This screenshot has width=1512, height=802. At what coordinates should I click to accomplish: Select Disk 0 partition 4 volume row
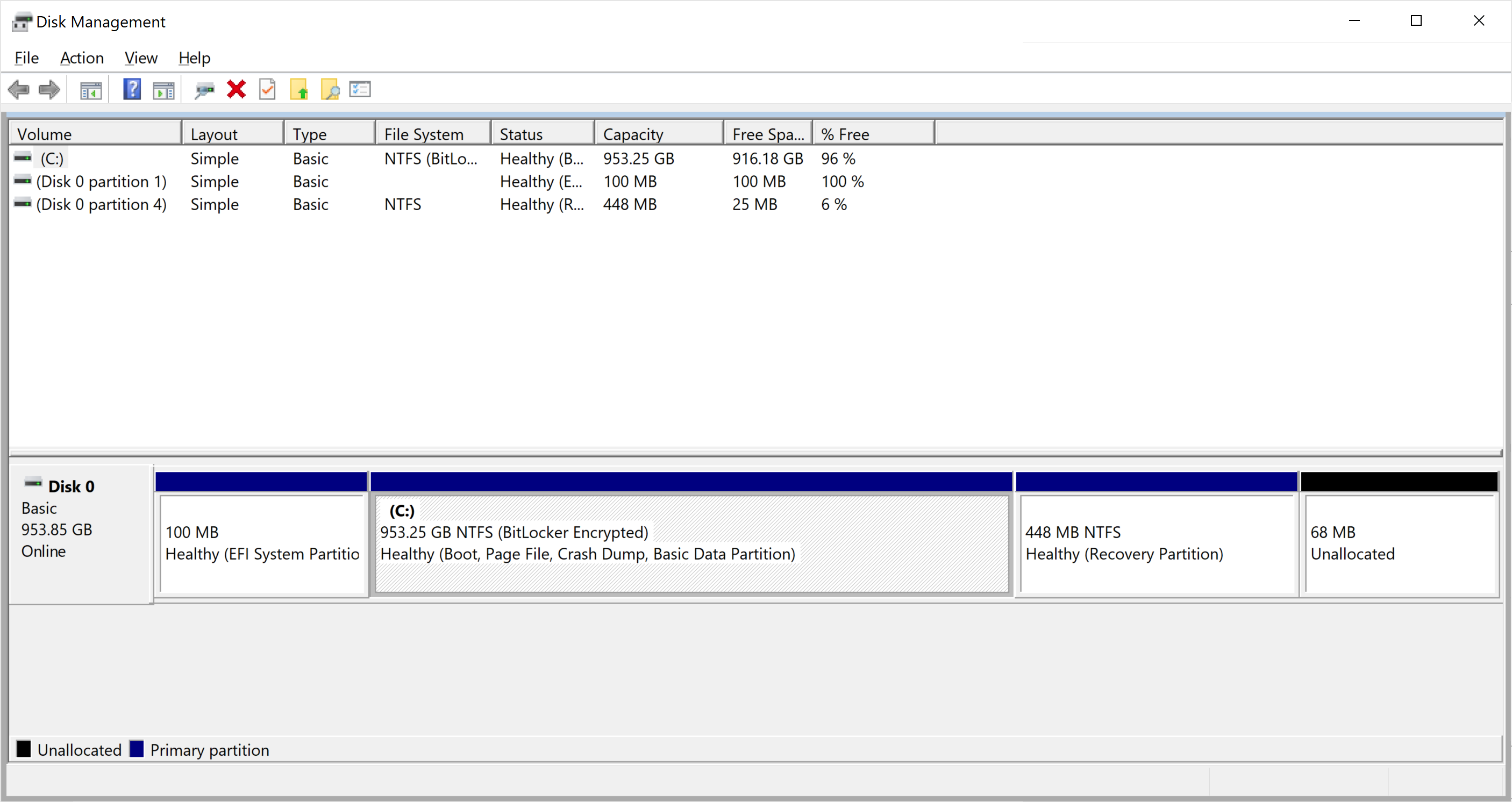pos(101,205)
